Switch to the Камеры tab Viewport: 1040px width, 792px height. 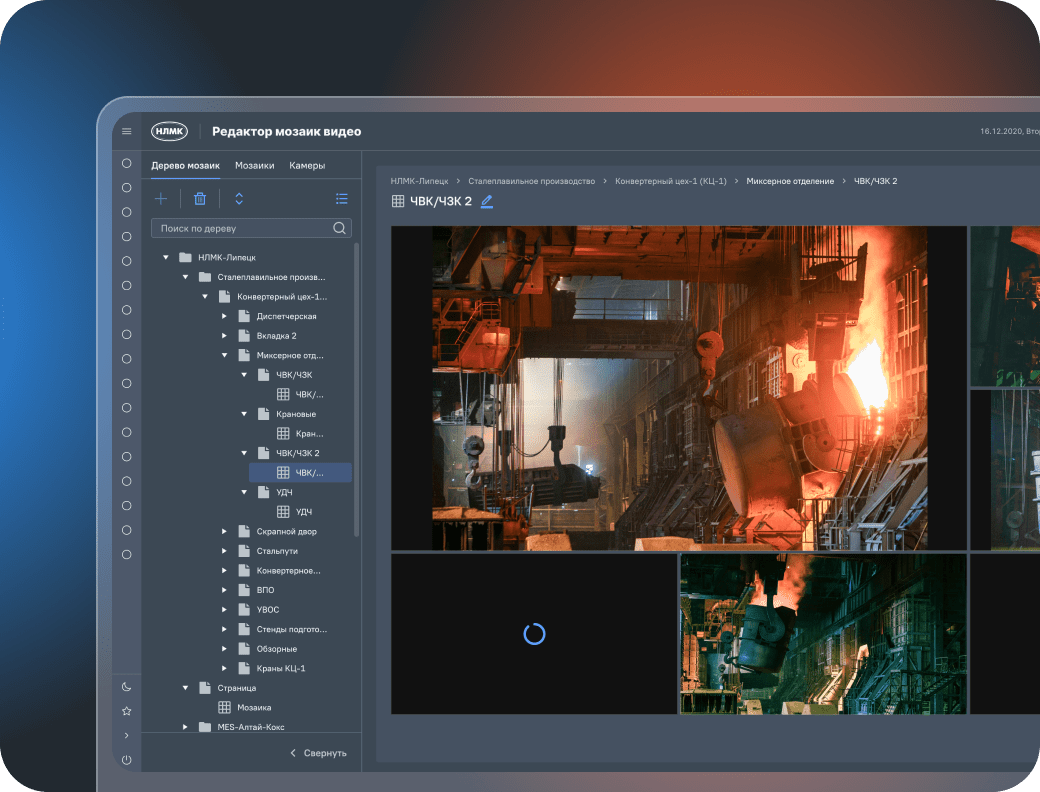click(307, 166)
